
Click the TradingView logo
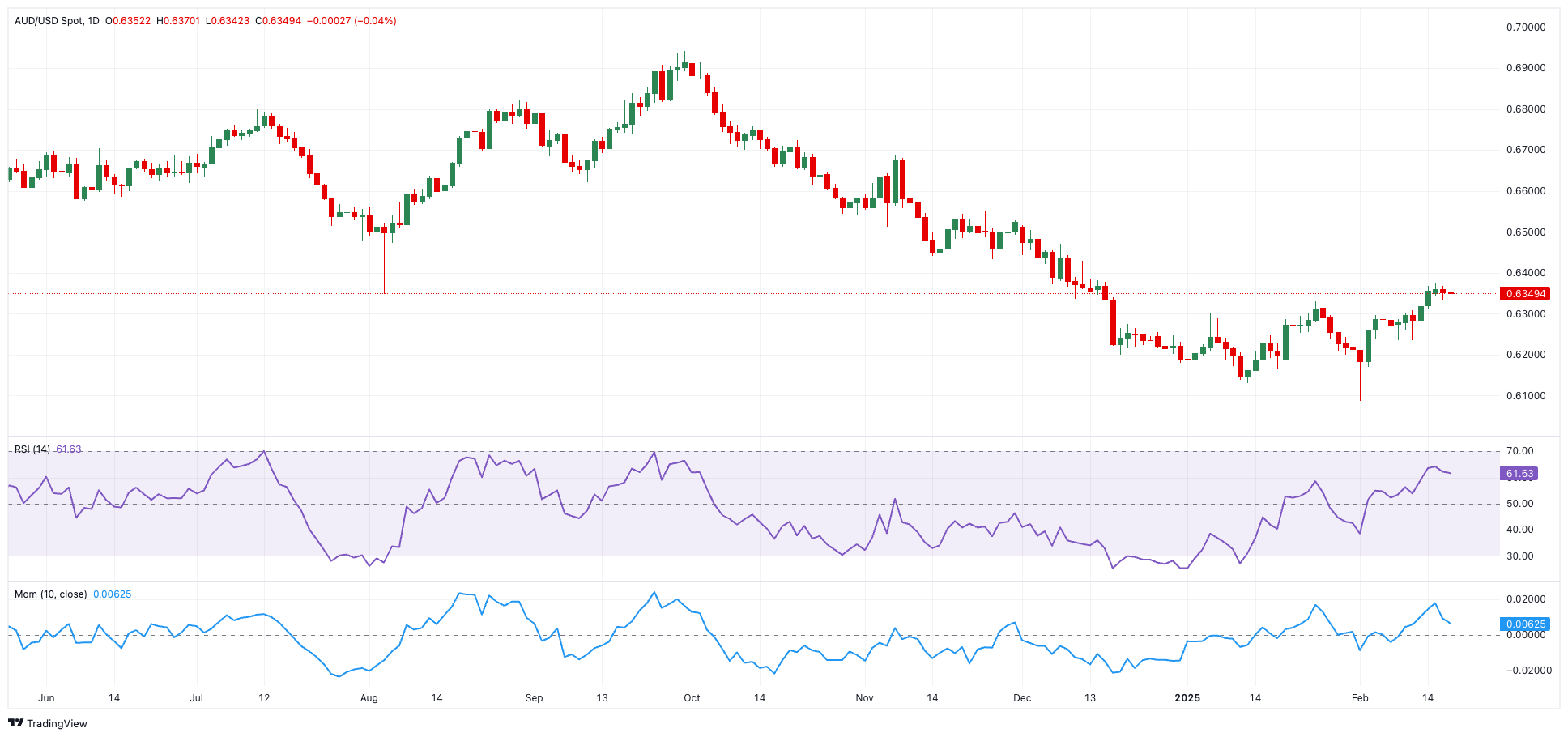pyautogui.click(x=49, y=723)
